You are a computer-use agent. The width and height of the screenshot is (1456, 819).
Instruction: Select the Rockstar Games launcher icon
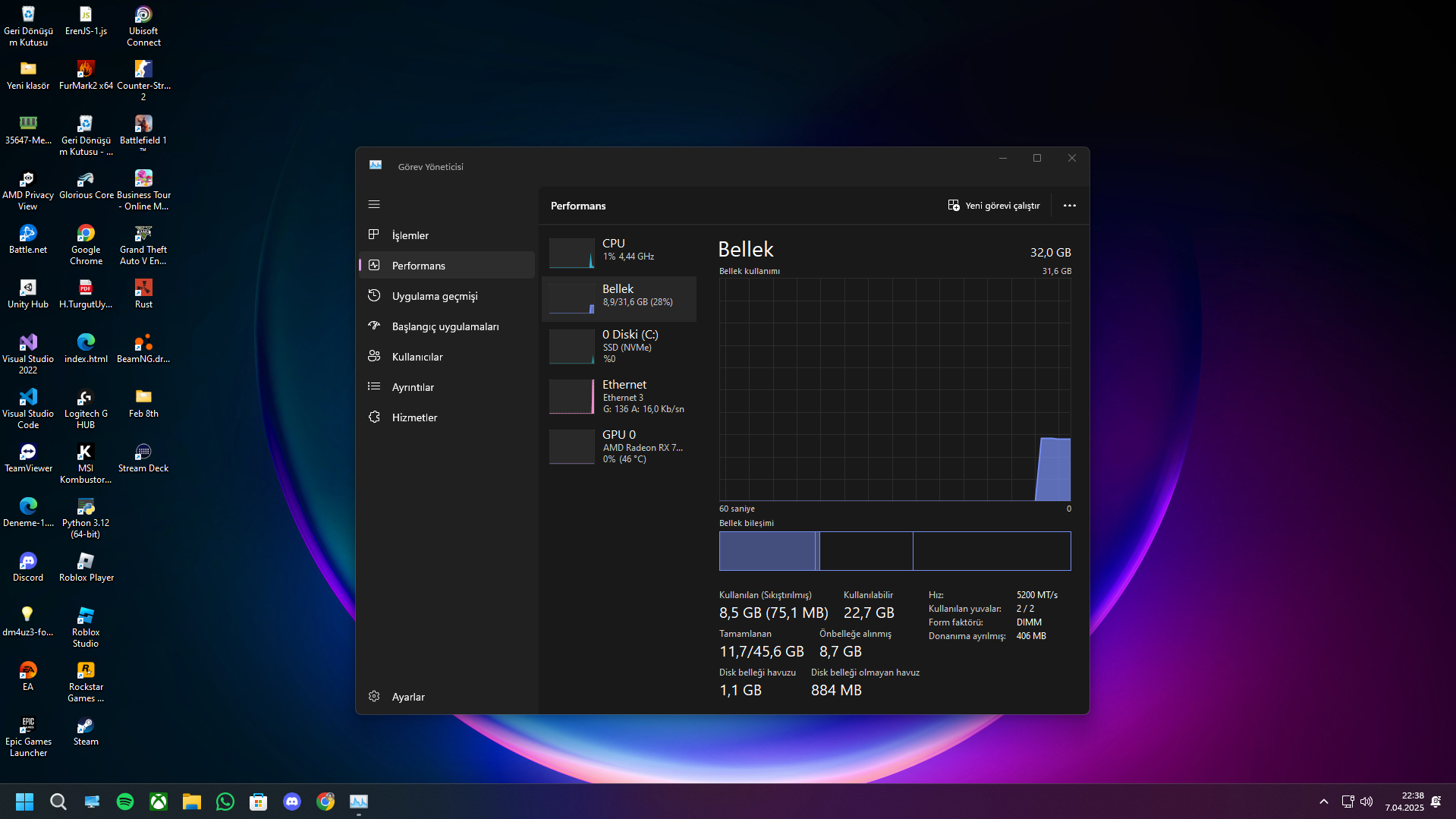(x=86, y=682)
